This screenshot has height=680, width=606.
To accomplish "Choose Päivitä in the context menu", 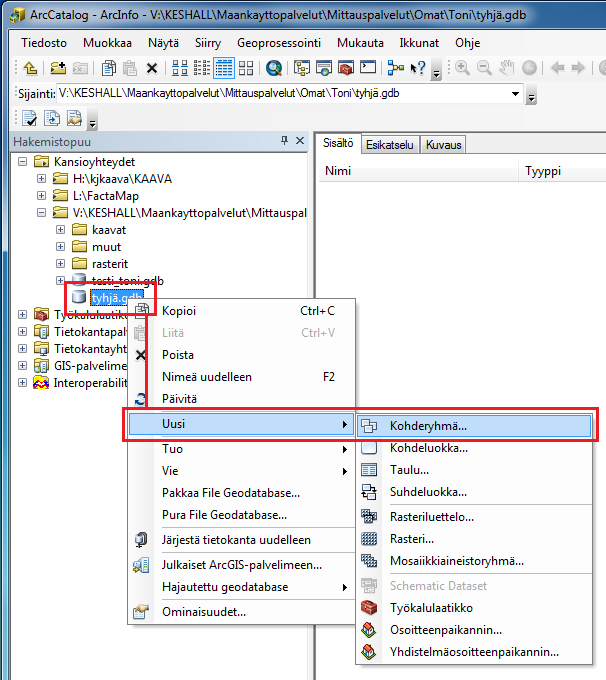I will tap(241, 399).
